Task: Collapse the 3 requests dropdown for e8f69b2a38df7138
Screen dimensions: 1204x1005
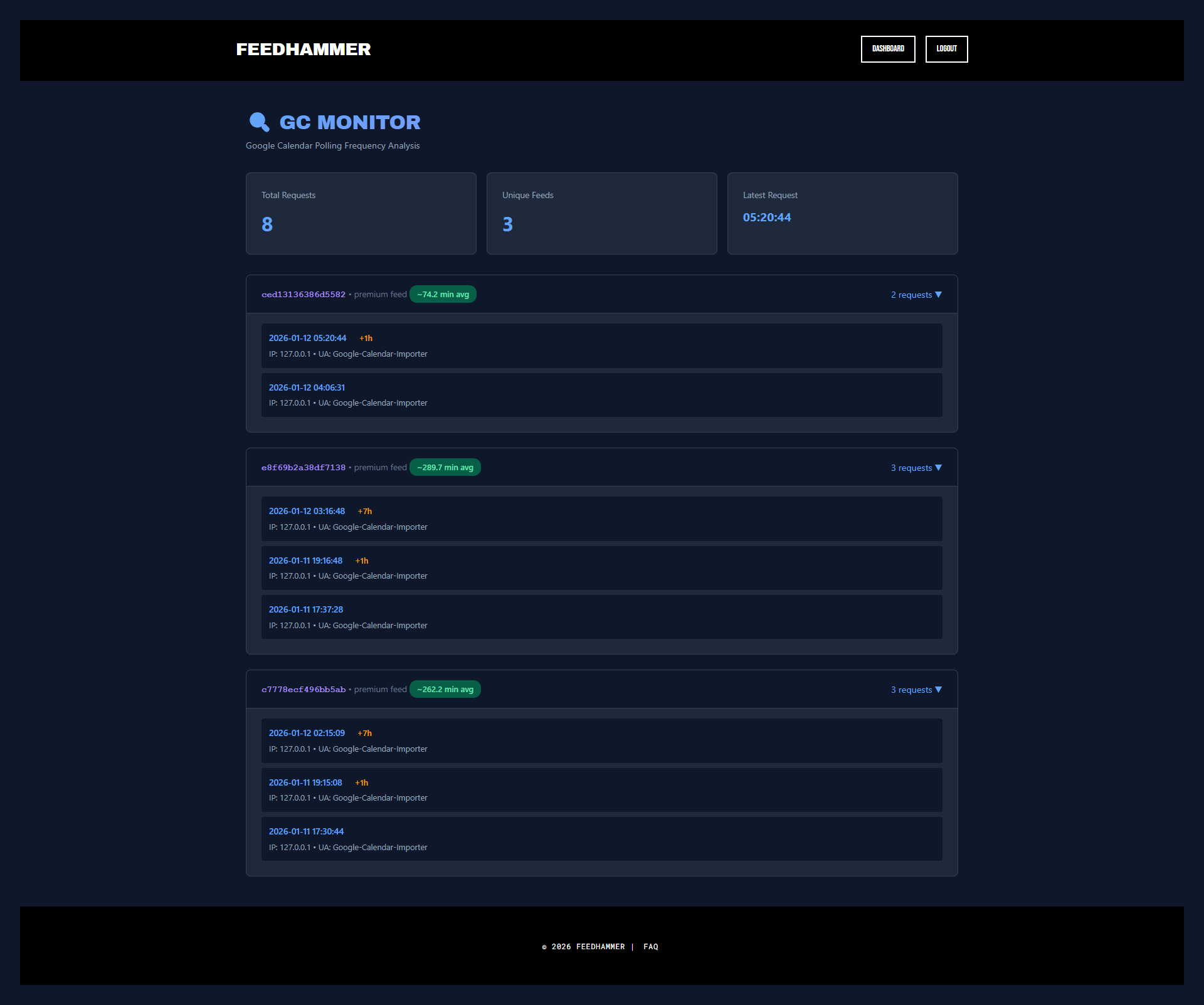Action: coord(916,467)
